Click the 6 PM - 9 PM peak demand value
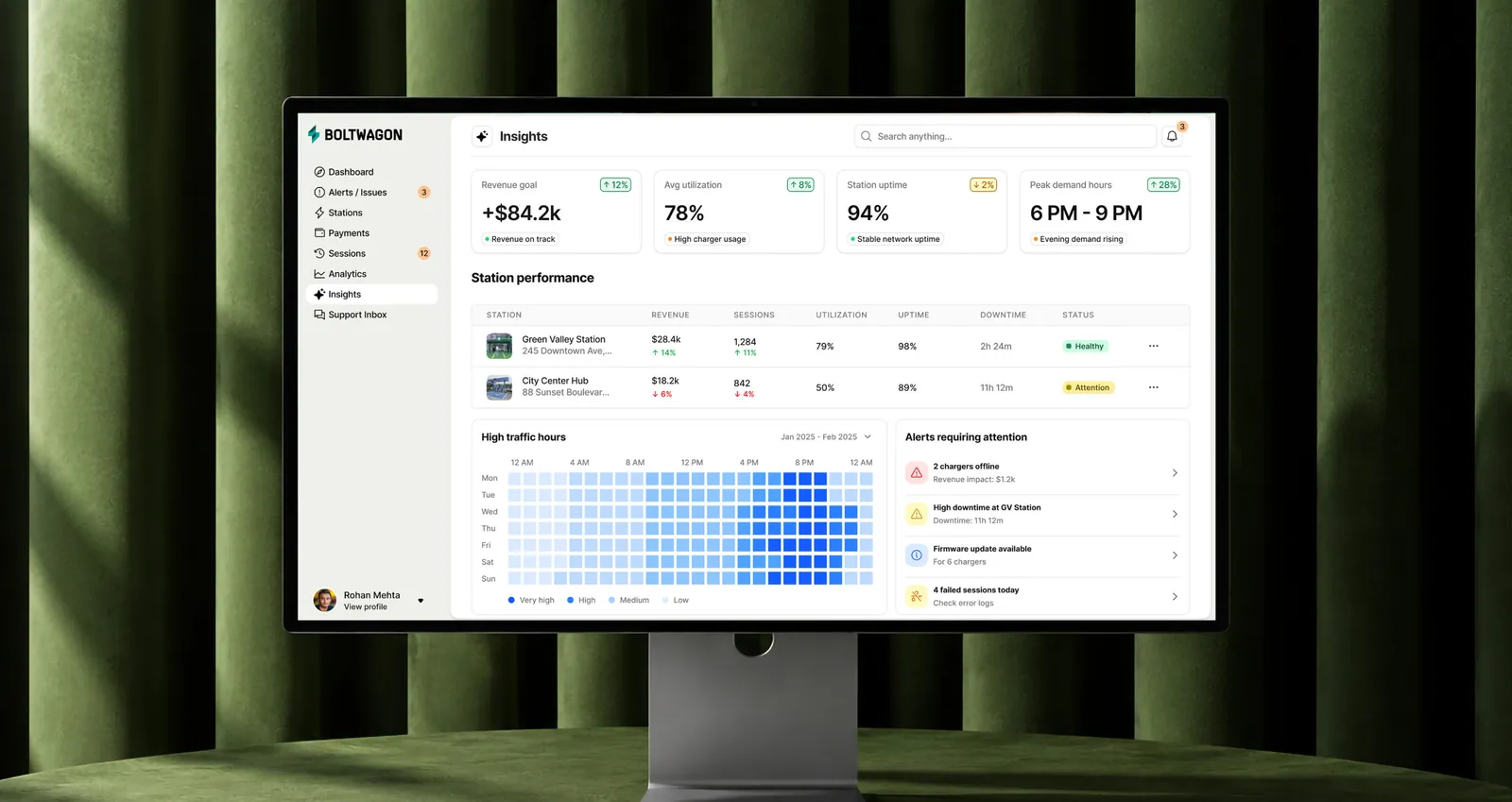Viewport: 1512px width, 802px height. [1087, 213]
